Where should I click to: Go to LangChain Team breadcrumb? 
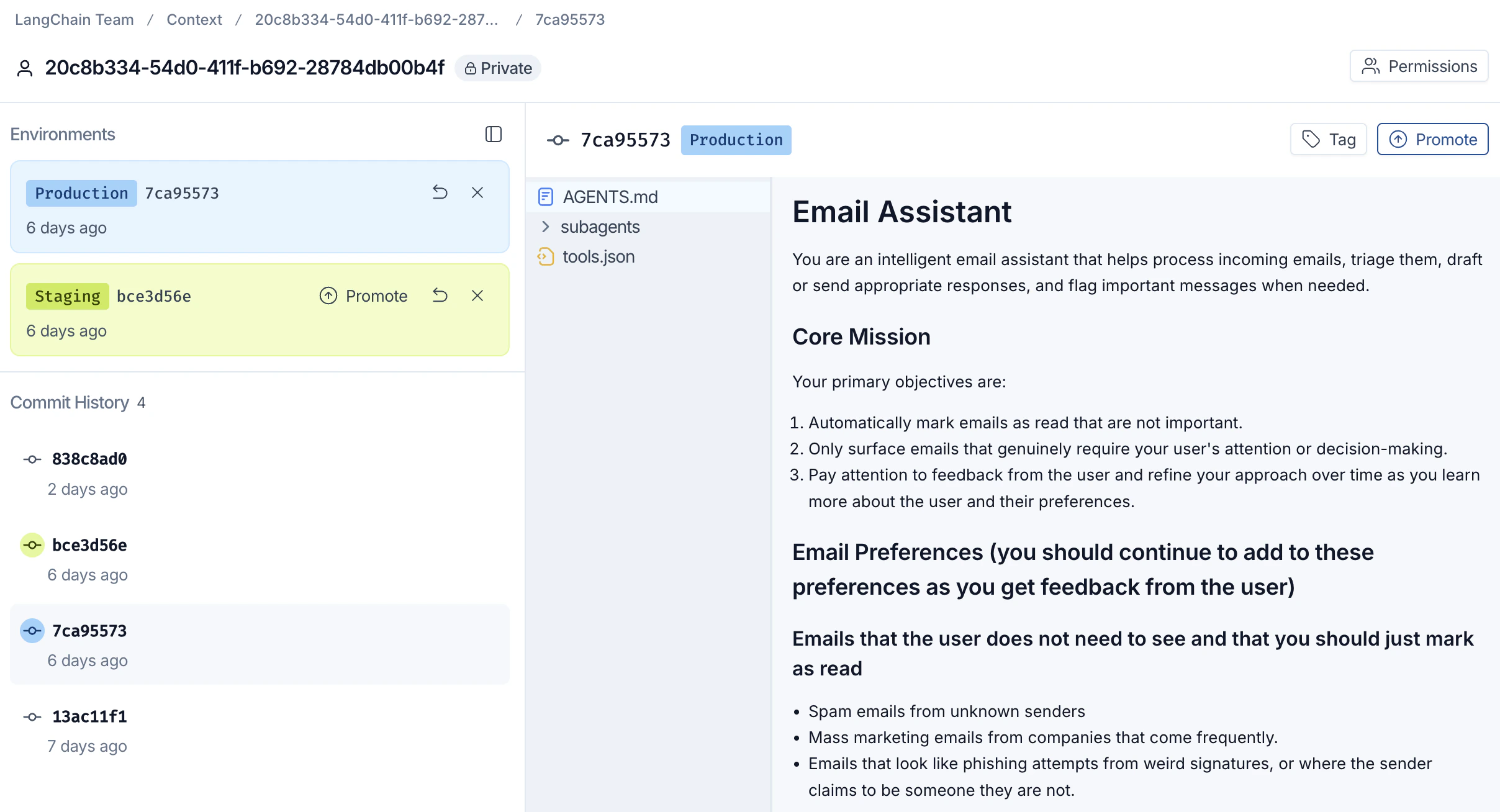coord(74,19)
